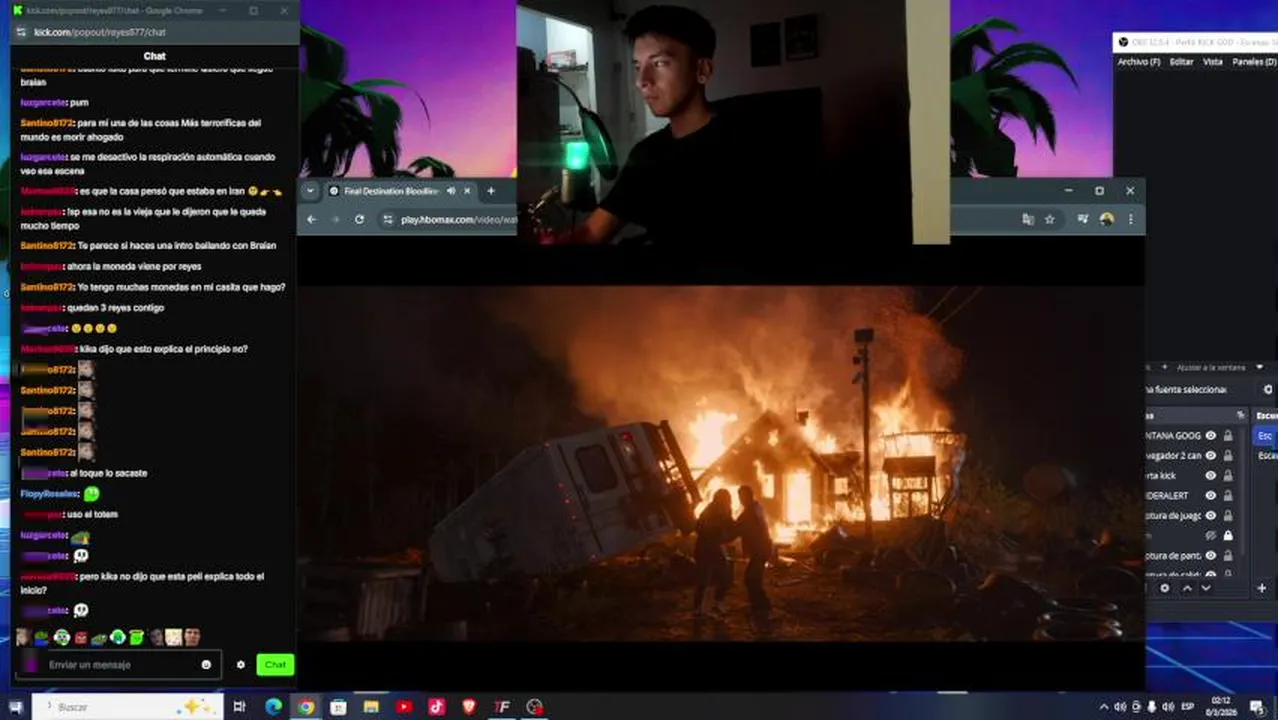Open notification center icon
The image size is (1278, 720).
click(1259, 707)
